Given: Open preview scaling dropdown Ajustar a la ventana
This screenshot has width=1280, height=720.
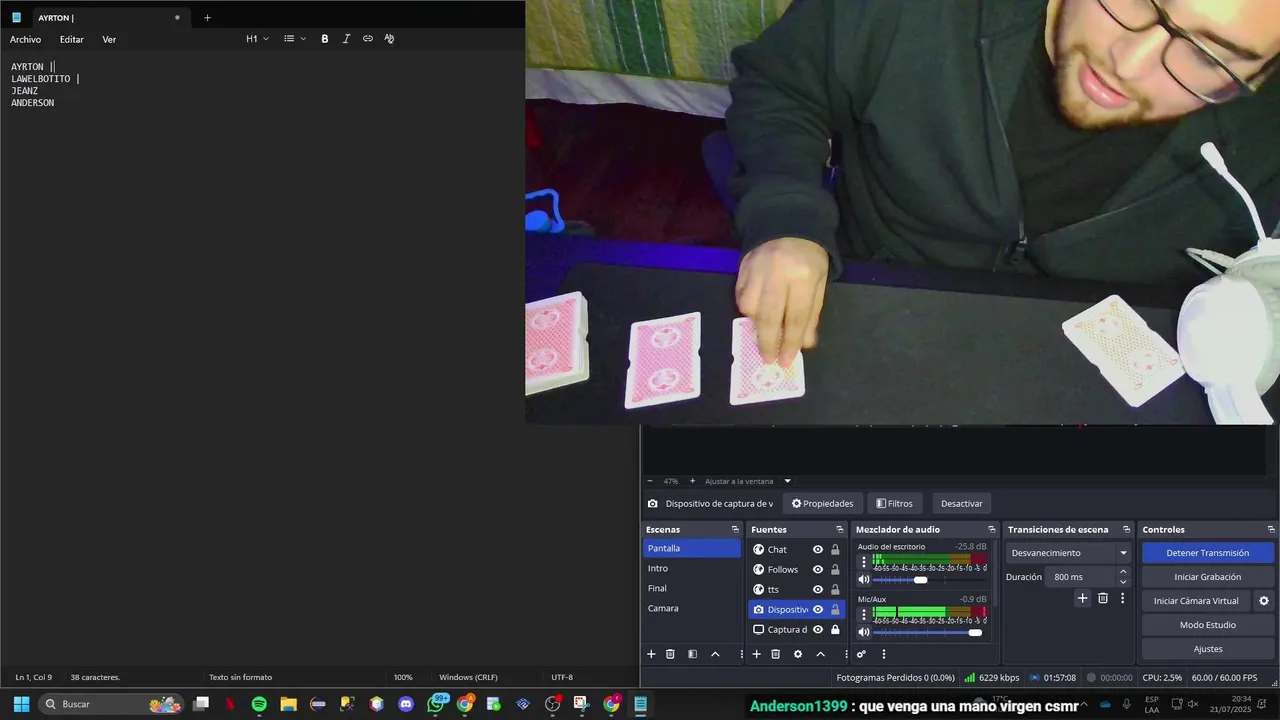Looking at the screenshot, I should pyautogui.click(x=748, y=481).
